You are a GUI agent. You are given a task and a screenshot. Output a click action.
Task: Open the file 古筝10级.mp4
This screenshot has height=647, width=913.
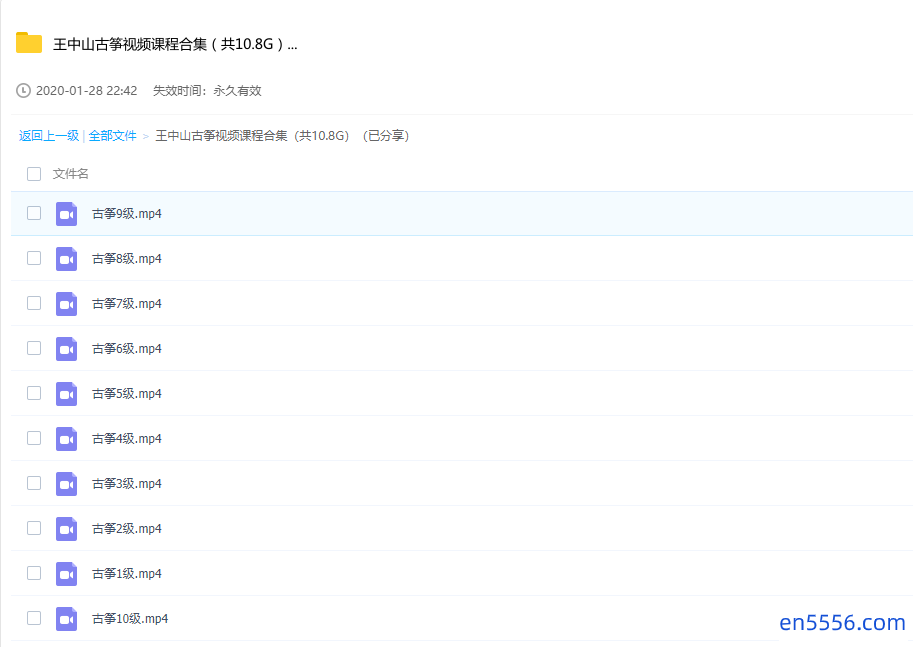click(130, 619)
